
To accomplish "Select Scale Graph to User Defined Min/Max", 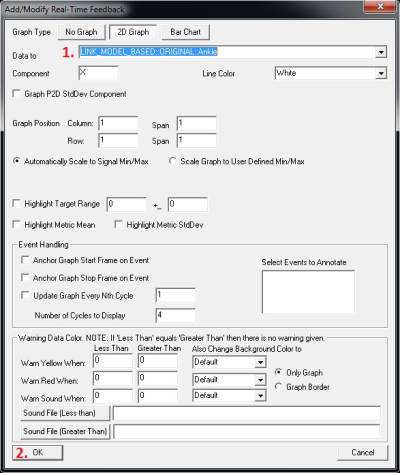I will pos(173,161).
